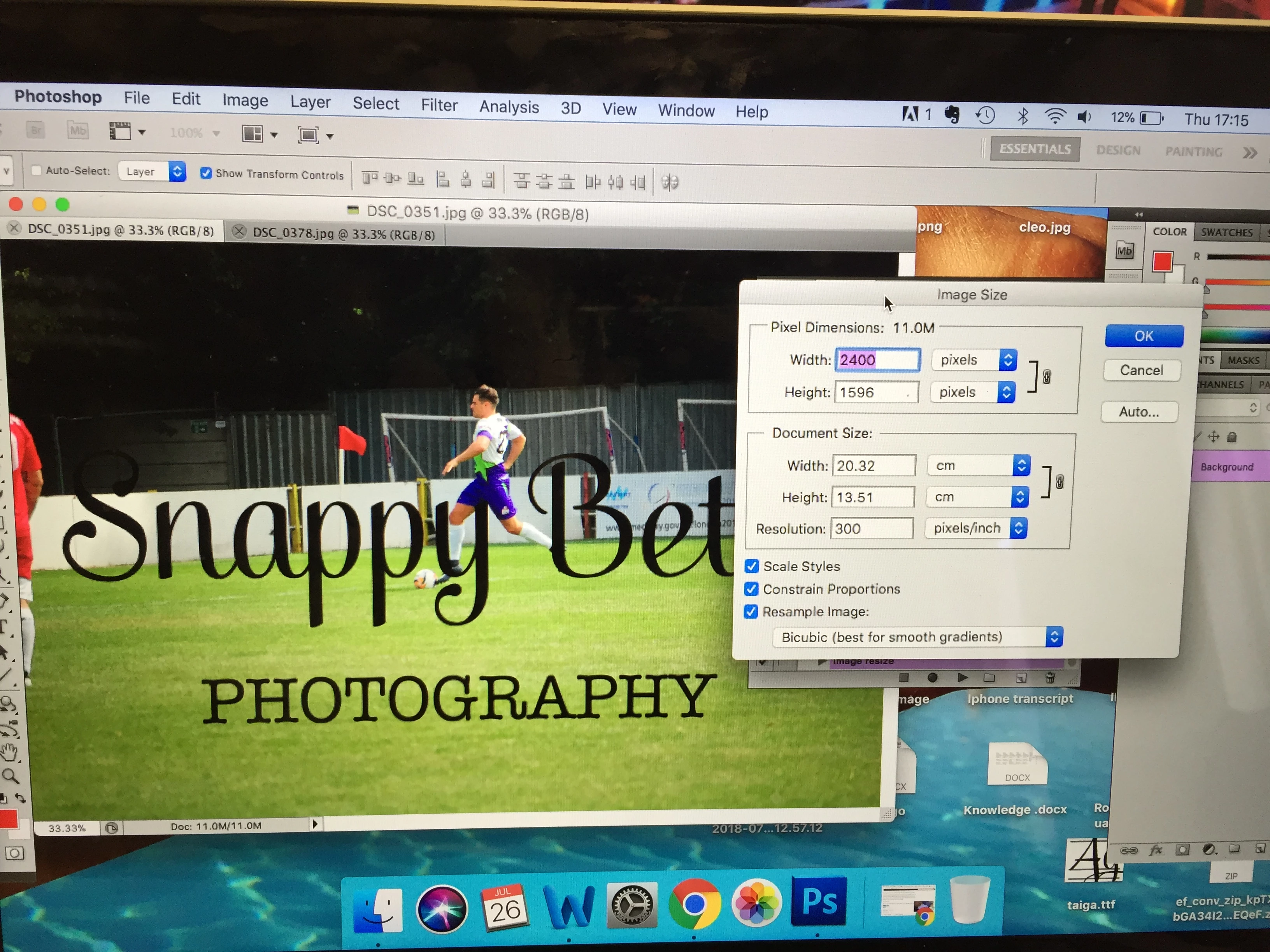The width and height of the screenshot is (1270, 952).
Task: Open Mini Bridge from the top bar
Action: pos(77,131)
